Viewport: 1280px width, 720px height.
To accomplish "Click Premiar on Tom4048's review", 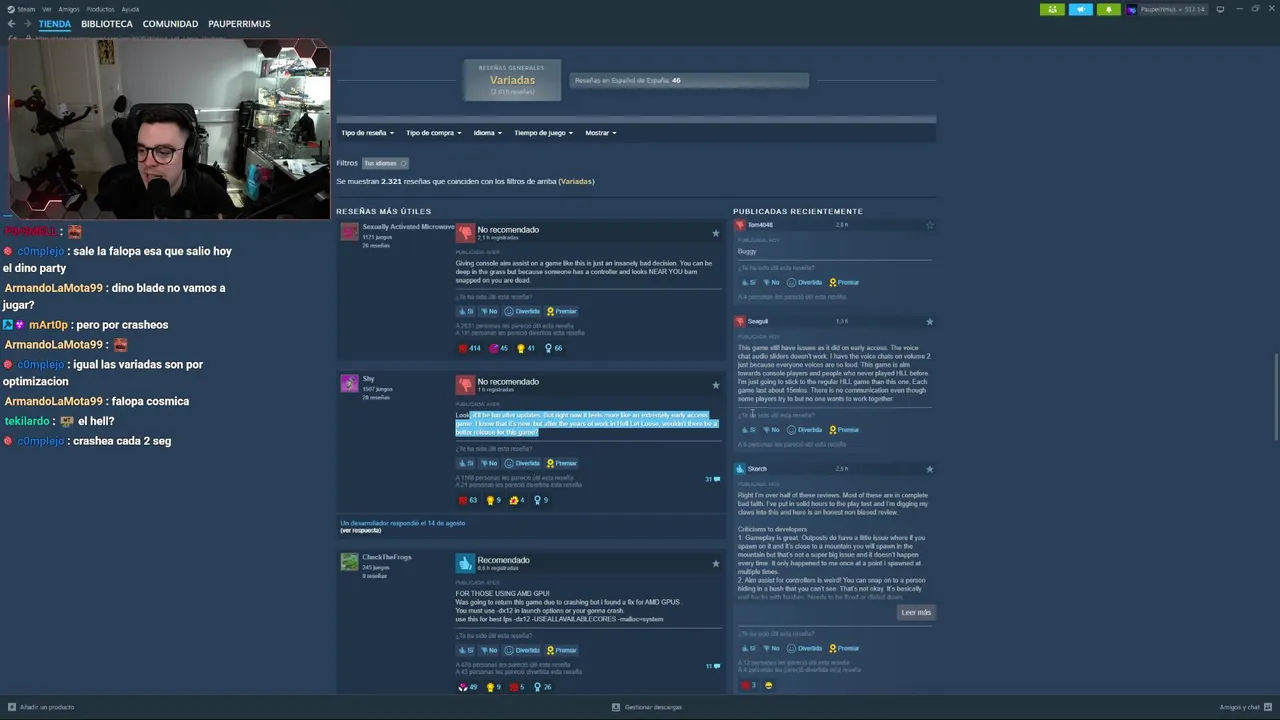I will [844, 282].
